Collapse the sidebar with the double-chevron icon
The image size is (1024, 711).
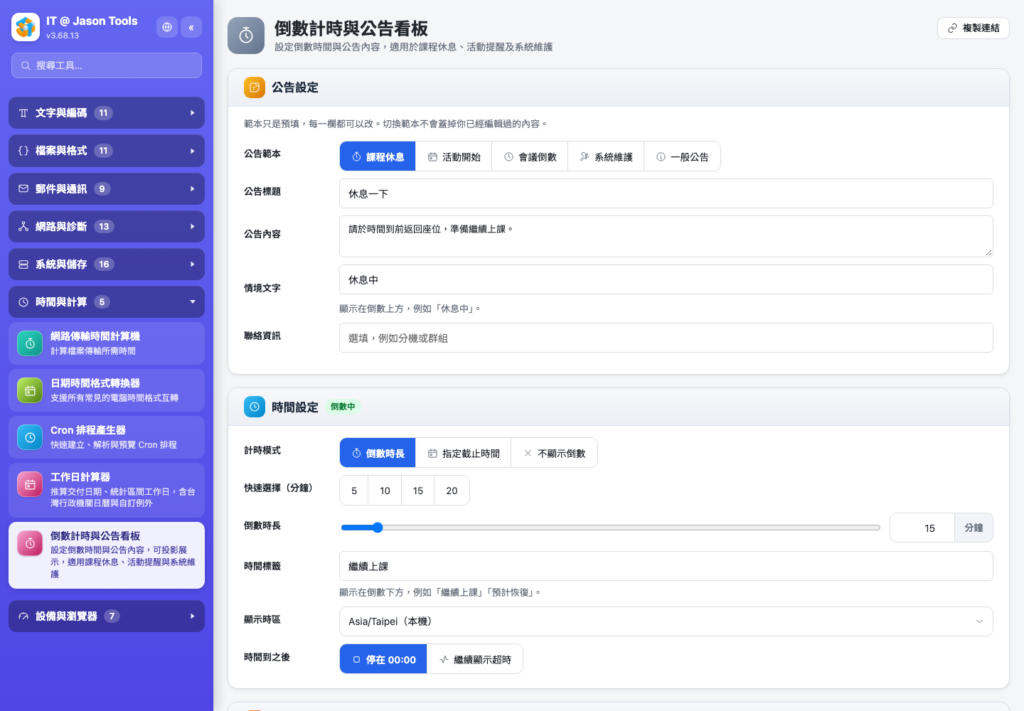191,27
